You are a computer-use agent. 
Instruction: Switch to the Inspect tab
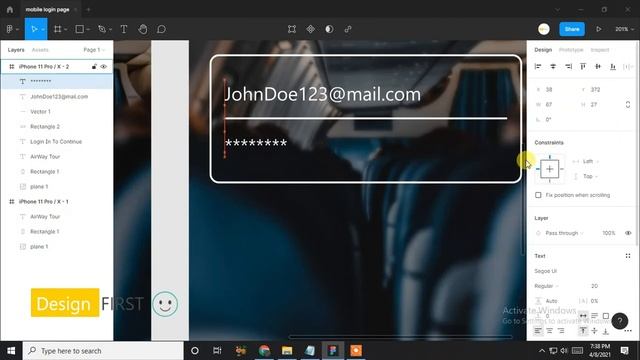[600, 50]
